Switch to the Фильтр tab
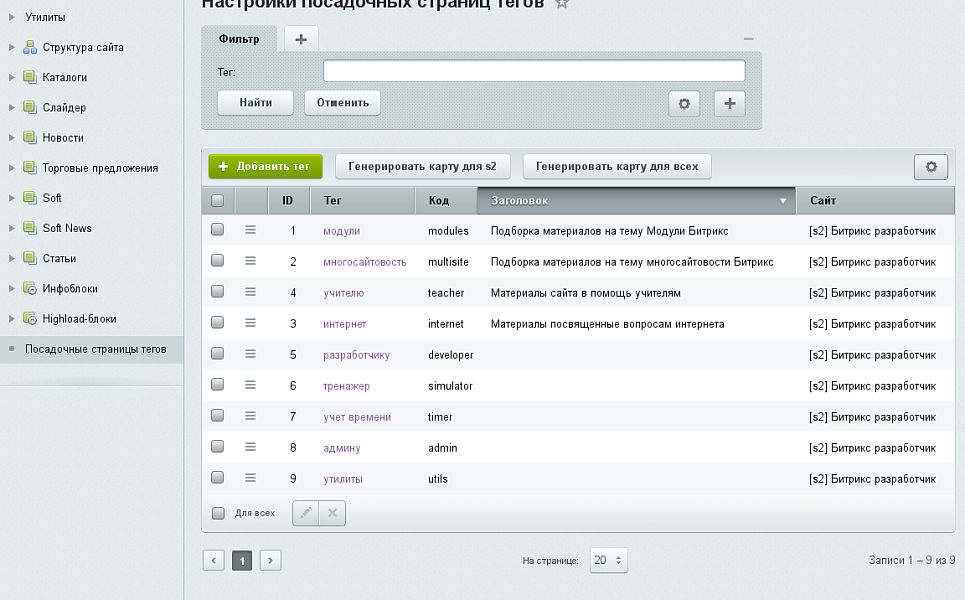 239,39
